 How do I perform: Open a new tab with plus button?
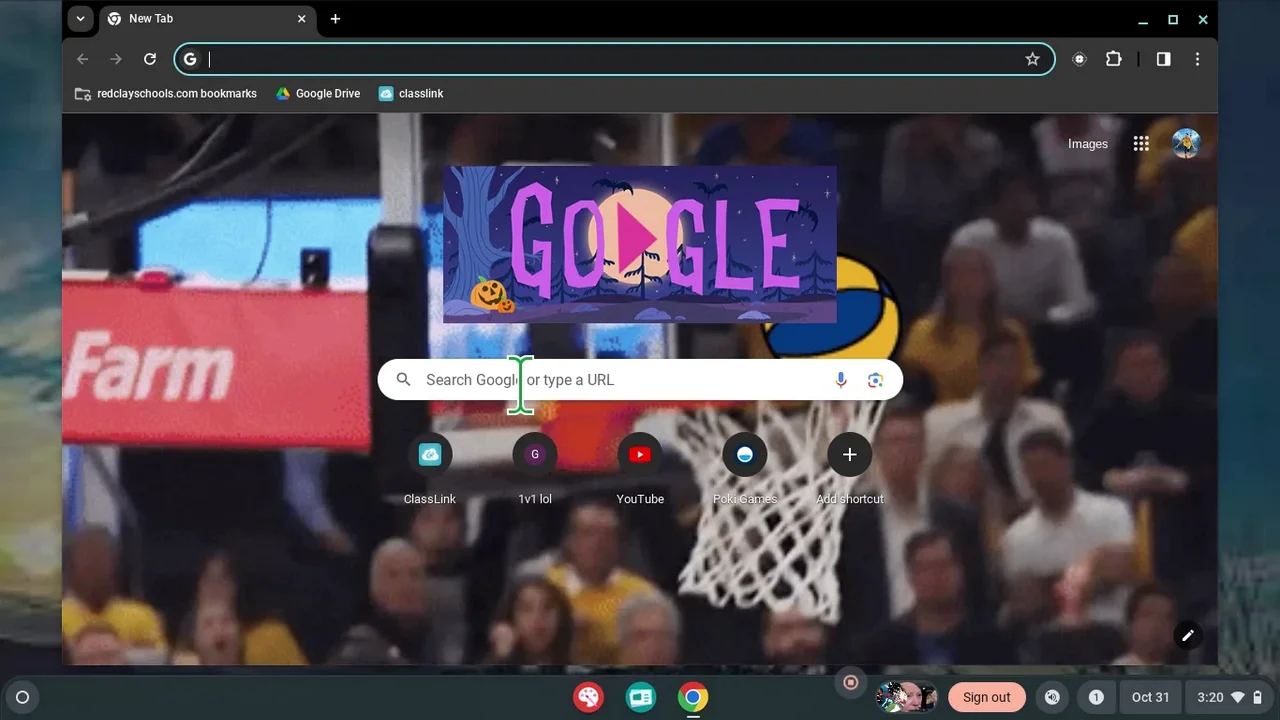click(x=335, y=19)
